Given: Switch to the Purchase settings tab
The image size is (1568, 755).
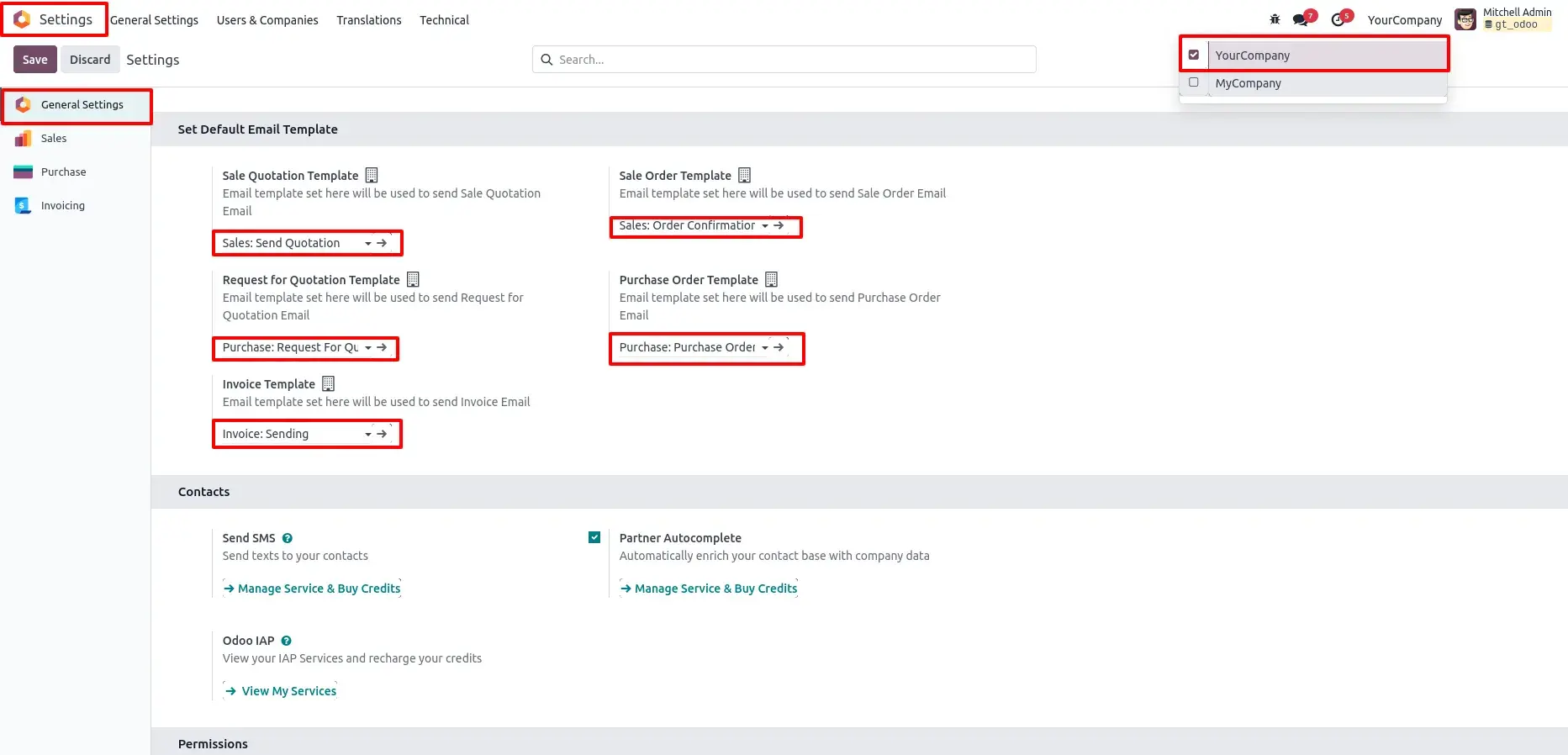Looking at the screenshot, I should pyautogui.click(x=76, y=172).
